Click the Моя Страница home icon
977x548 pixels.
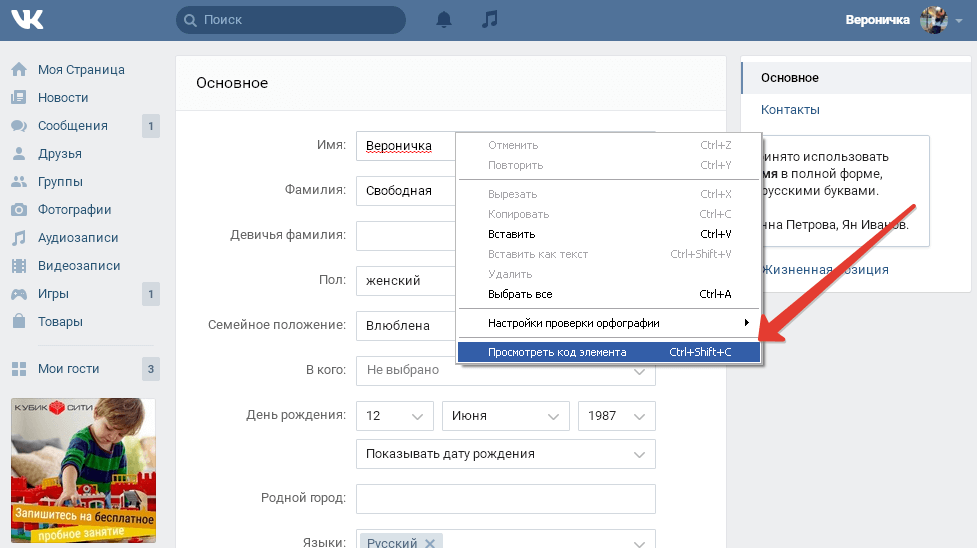19,69
